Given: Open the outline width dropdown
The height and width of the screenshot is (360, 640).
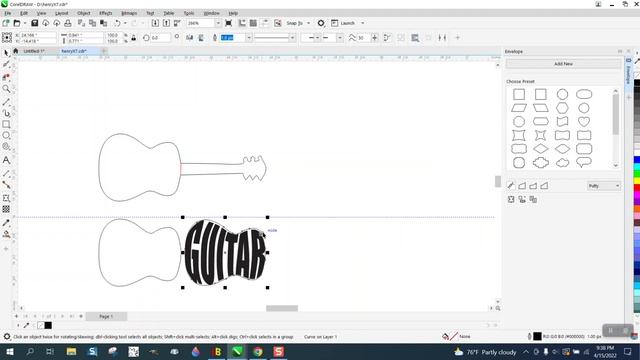Looking at the screenshot, I should pyautogui.click(x=249, y=38).
